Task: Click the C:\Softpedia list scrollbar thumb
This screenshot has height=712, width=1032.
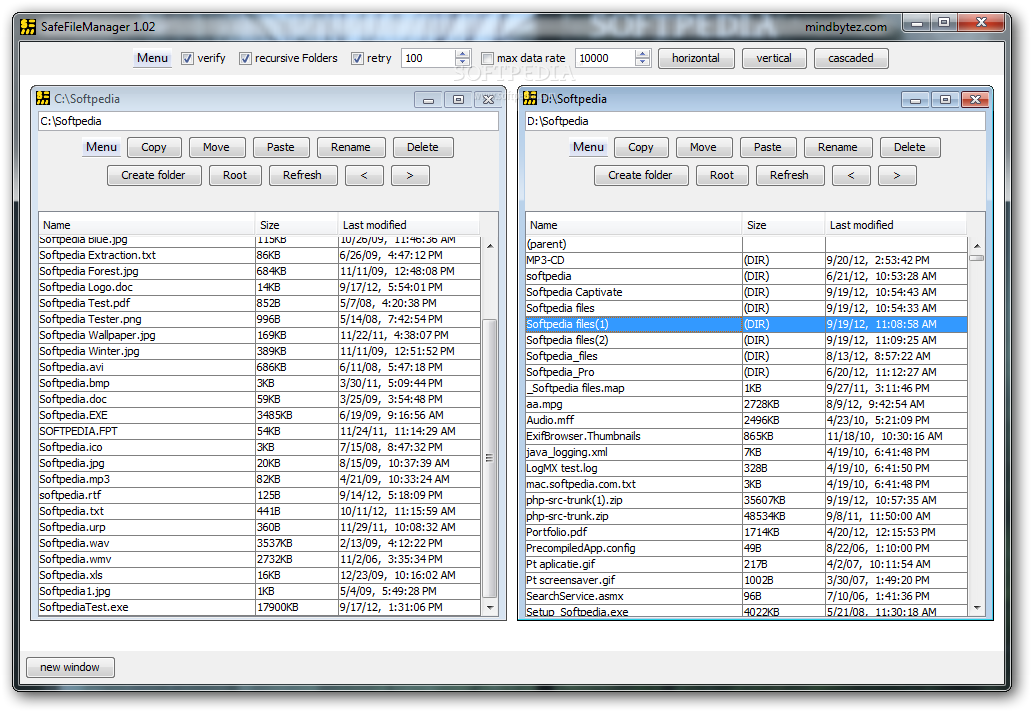Action: tap(490, 458)
